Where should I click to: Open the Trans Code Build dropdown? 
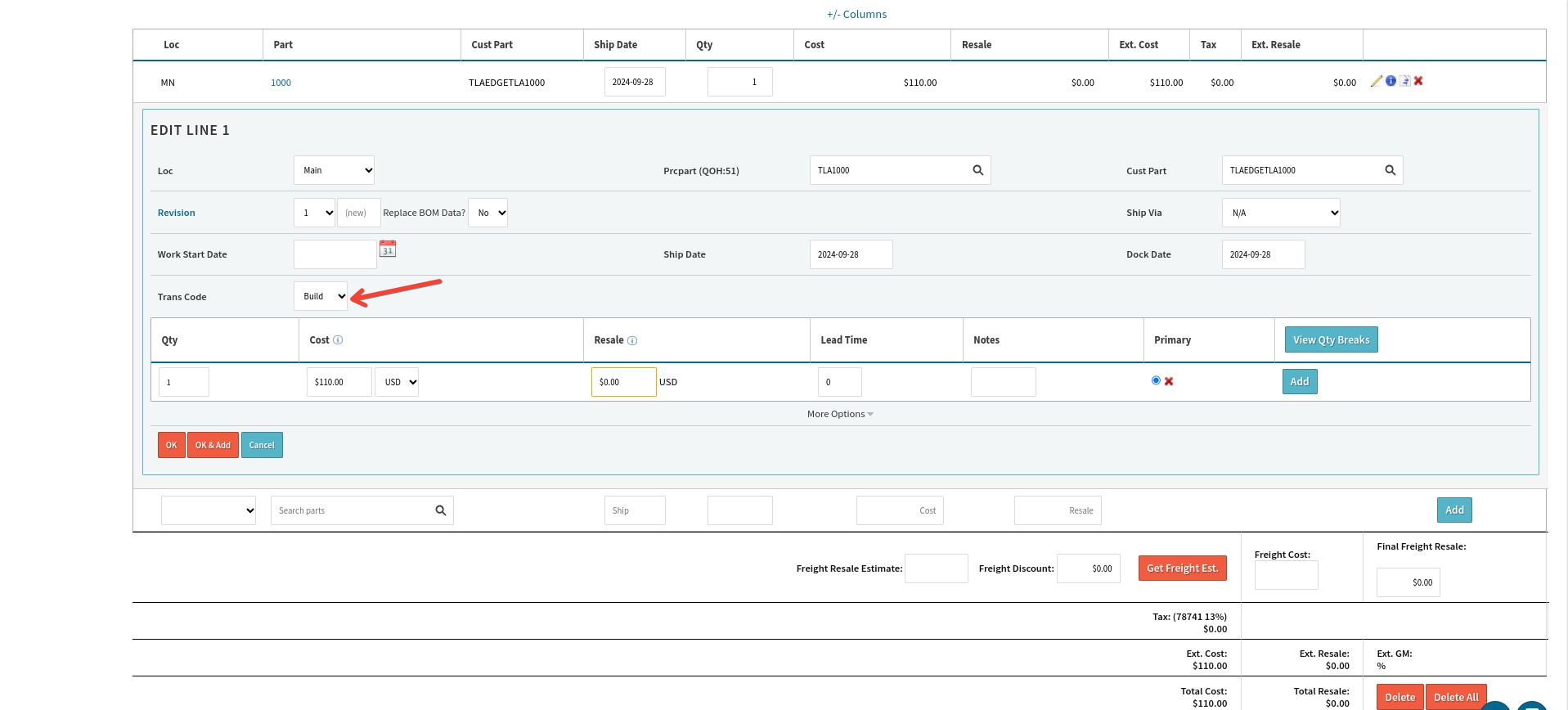tap(321, 296)
